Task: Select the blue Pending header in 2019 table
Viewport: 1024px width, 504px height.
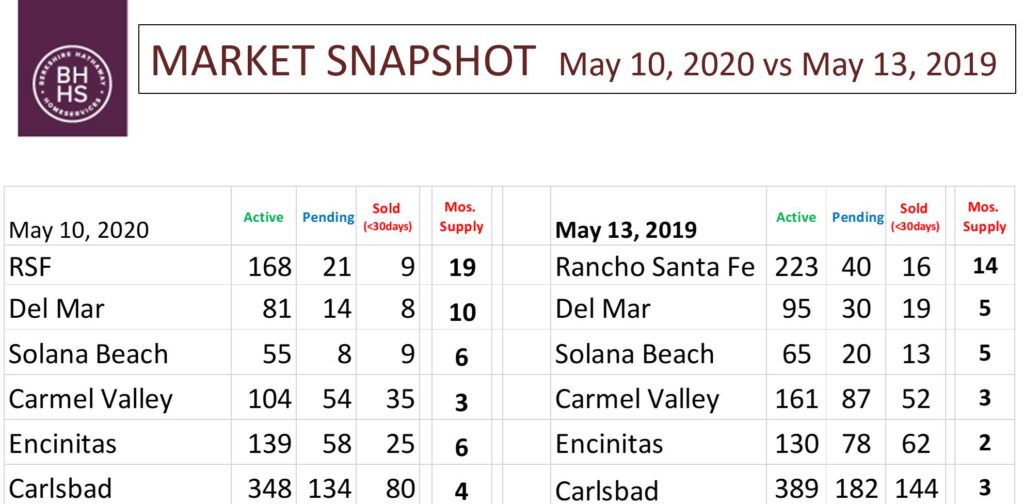Action: pos(857,217)
